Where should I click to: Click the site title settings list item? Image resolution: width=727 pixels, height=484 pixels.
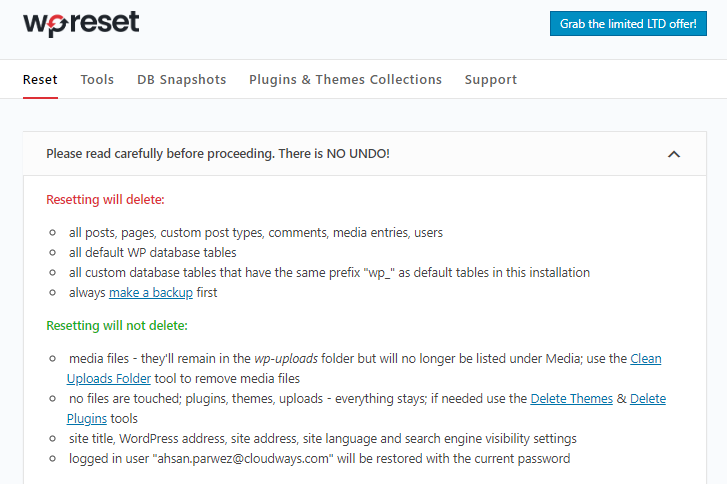point(323,439)
